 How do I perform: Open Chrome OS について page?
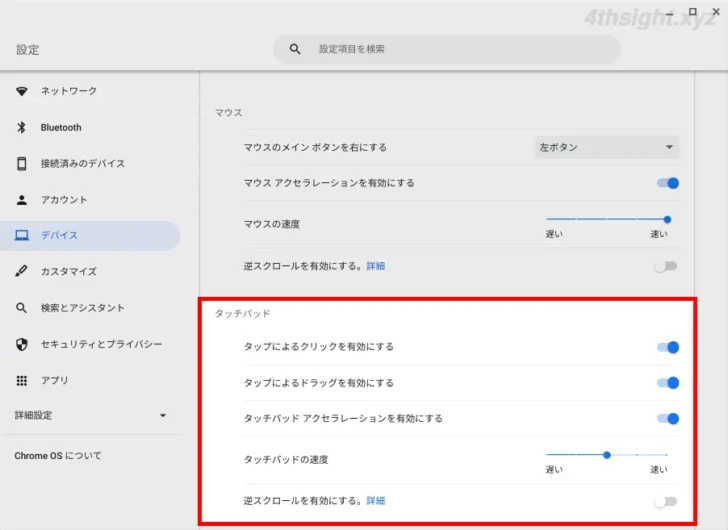[58, 456]
